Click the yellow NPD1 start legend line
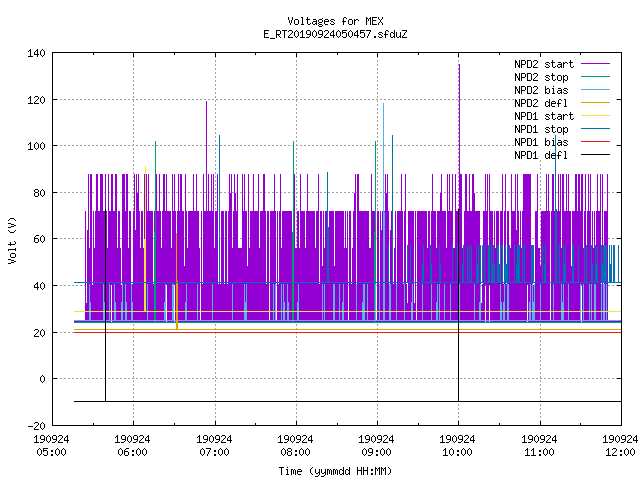Screen dimensions: 640x480 click(x=595, y=116)
